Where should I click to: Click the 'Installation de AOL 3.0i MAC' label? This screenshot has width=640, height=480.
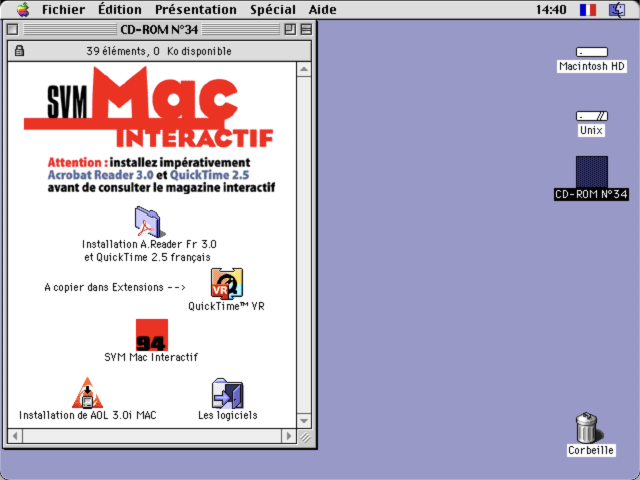click(88, 415)
